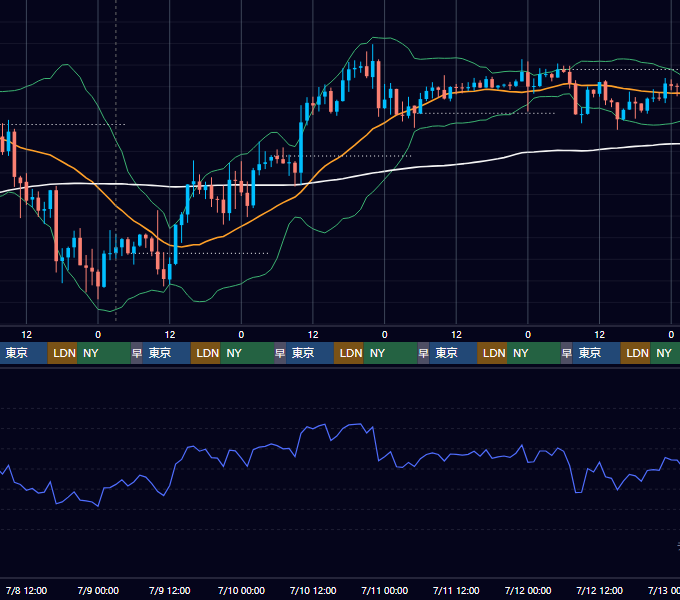Image resolution: width=680 pixels, height=600 pixels.
Task: Click the NY session block above 7/11 00:00
Action: (x=390, y=353)
